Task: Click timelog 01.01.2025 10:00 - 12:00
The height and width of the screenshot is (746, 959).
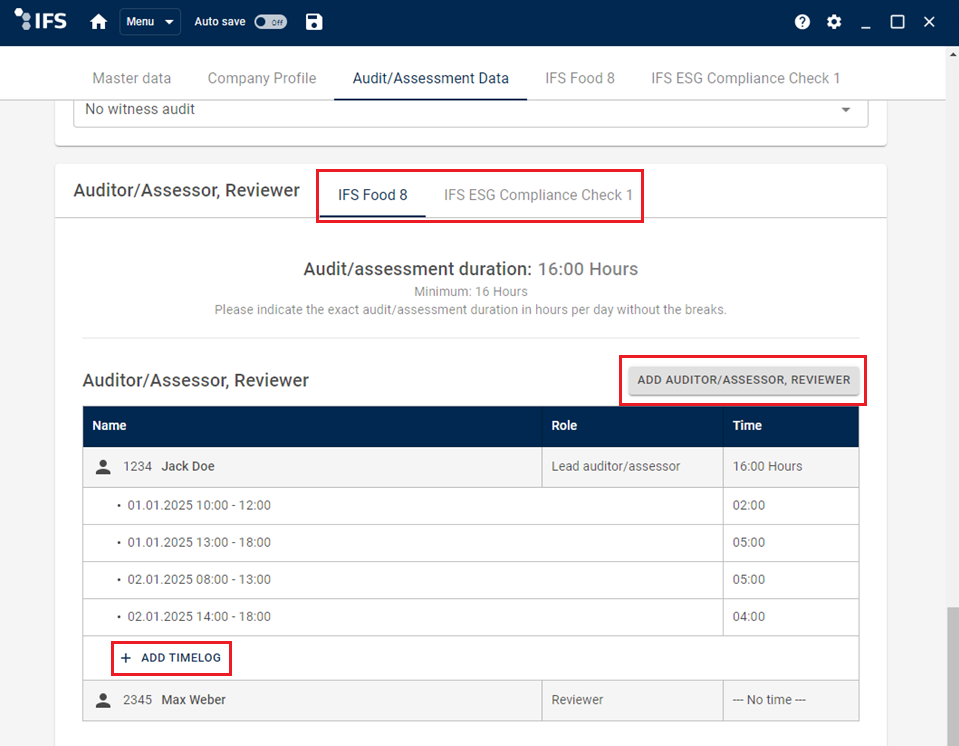Action: click(x=199, y=506)
